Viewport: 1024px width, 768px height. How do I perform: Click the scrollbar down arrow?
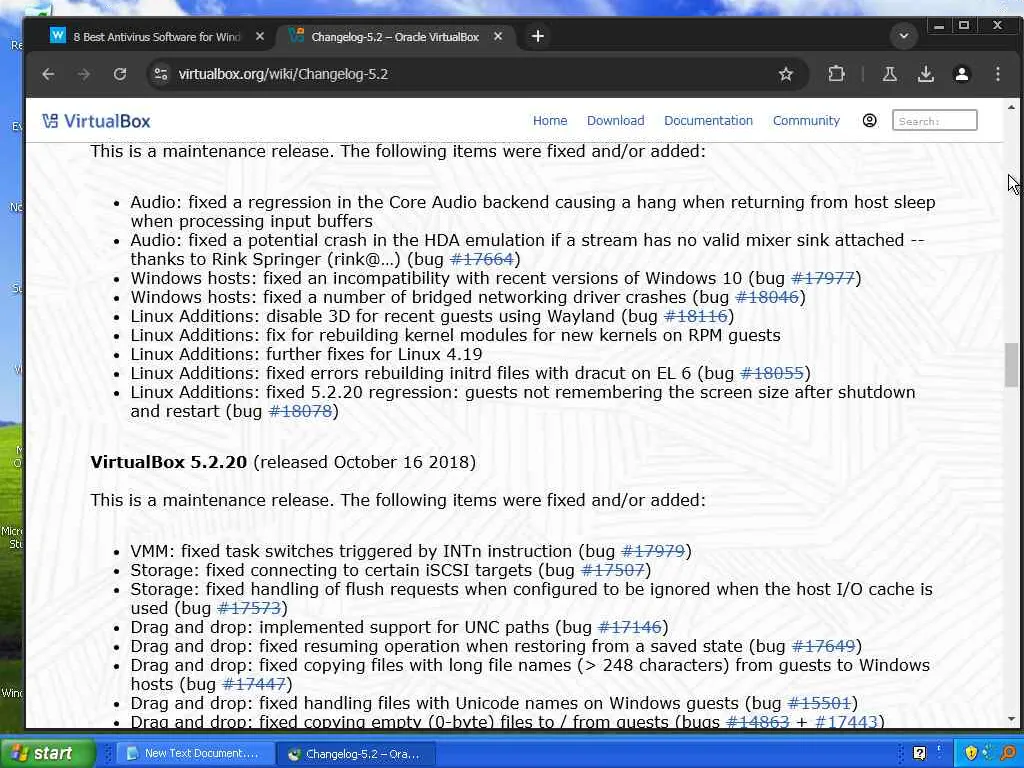click(x=1011, y=720)
